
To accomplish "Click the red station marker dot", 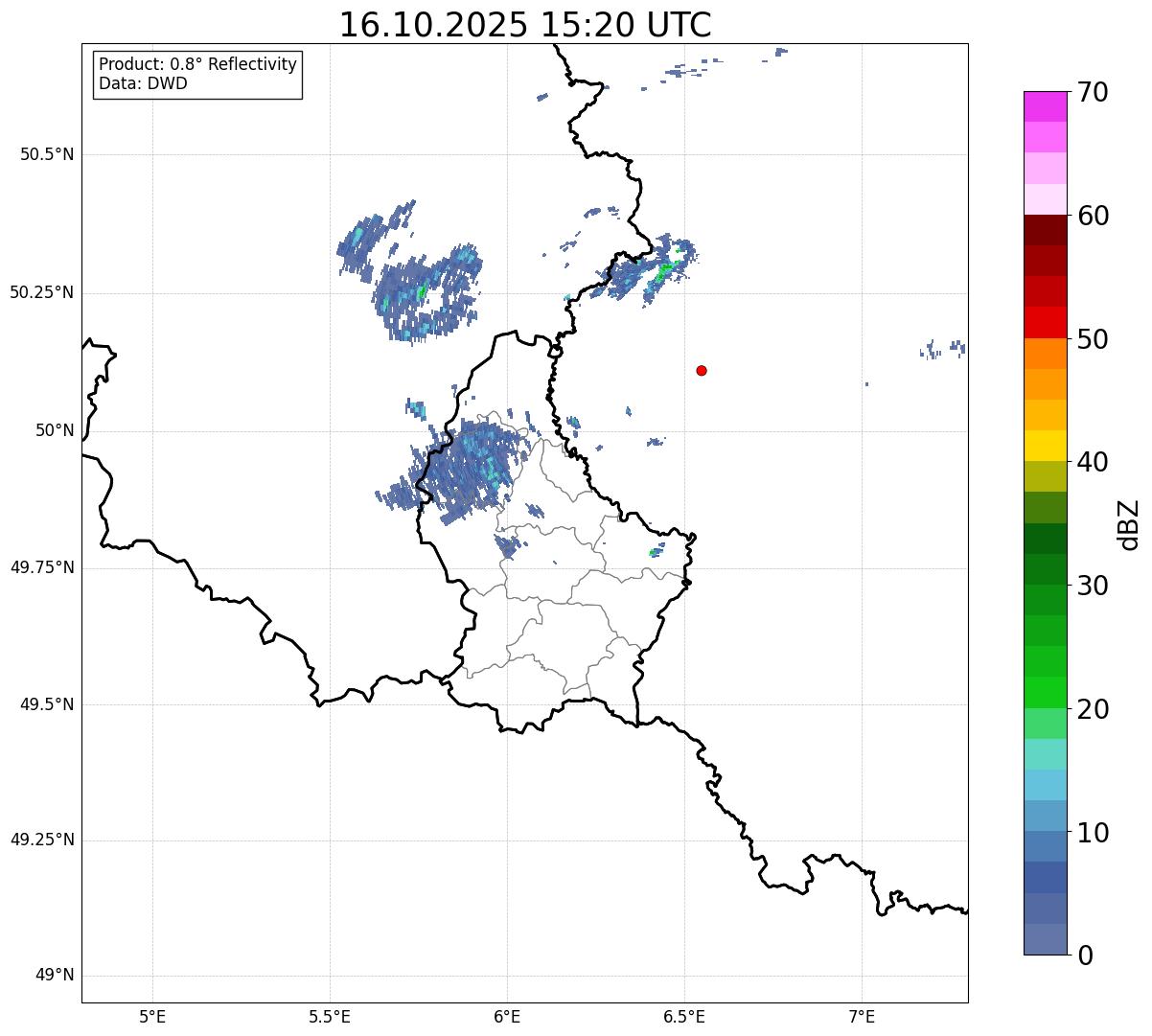I will coord(702,370).
